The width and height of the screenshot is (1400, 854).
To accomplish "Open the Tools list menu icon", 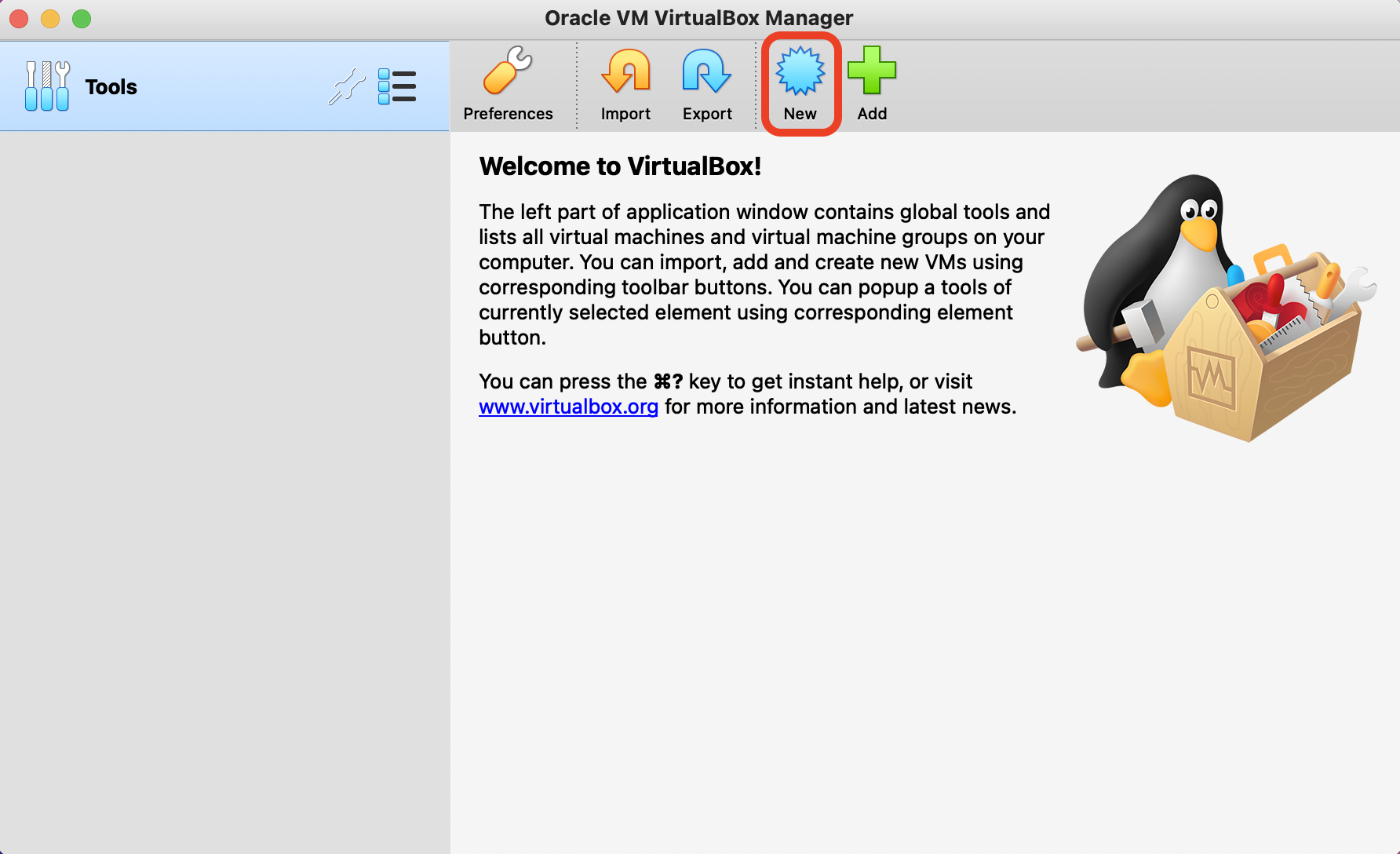I will [397, 86].
